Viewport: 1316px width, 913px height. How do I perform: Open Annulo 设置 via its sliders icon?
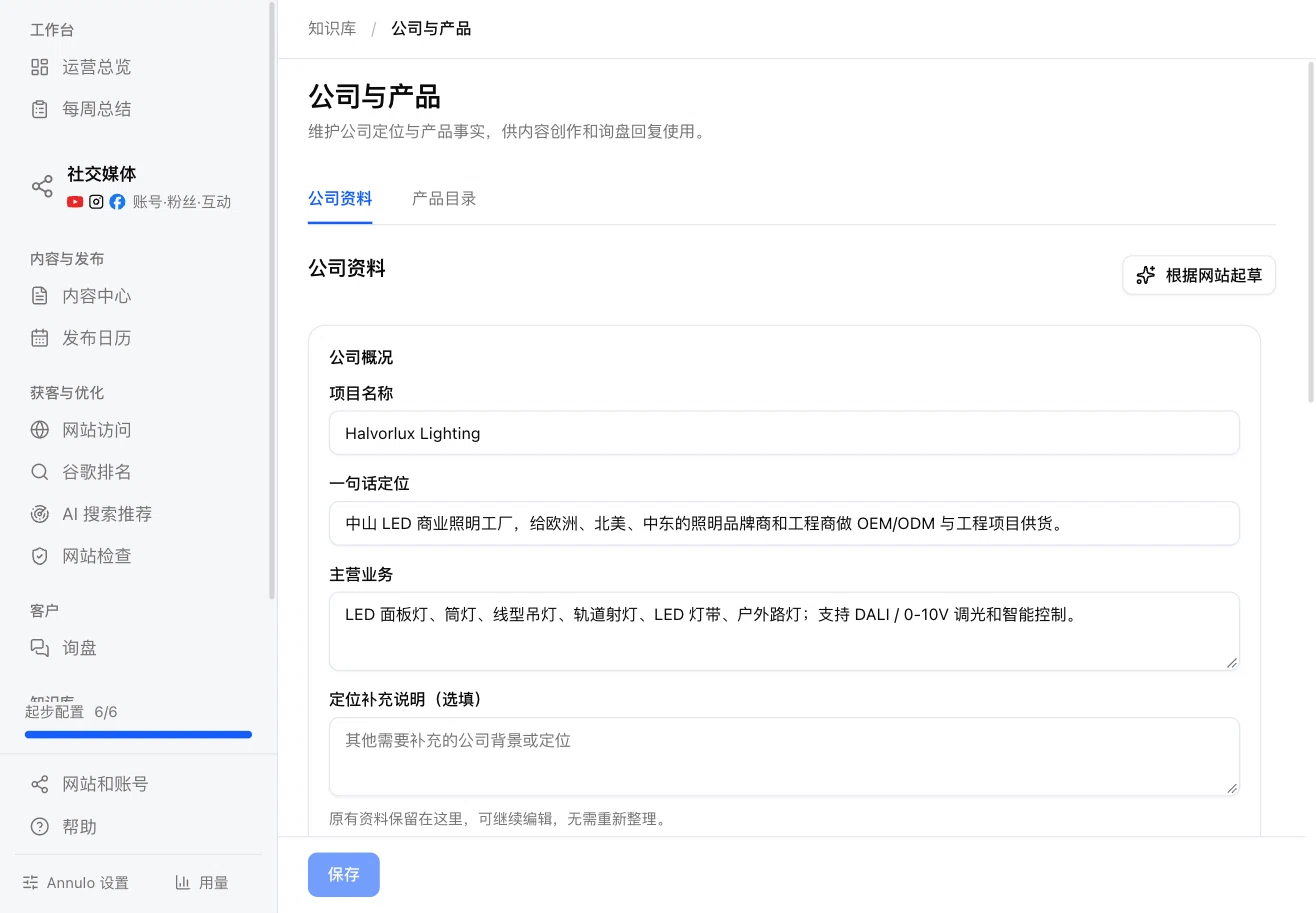coord(31,883)
